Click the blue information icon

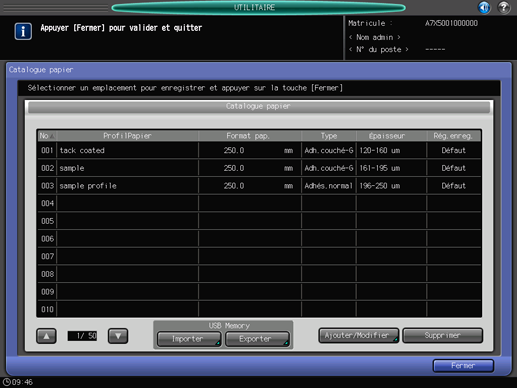tap(23, 31)
